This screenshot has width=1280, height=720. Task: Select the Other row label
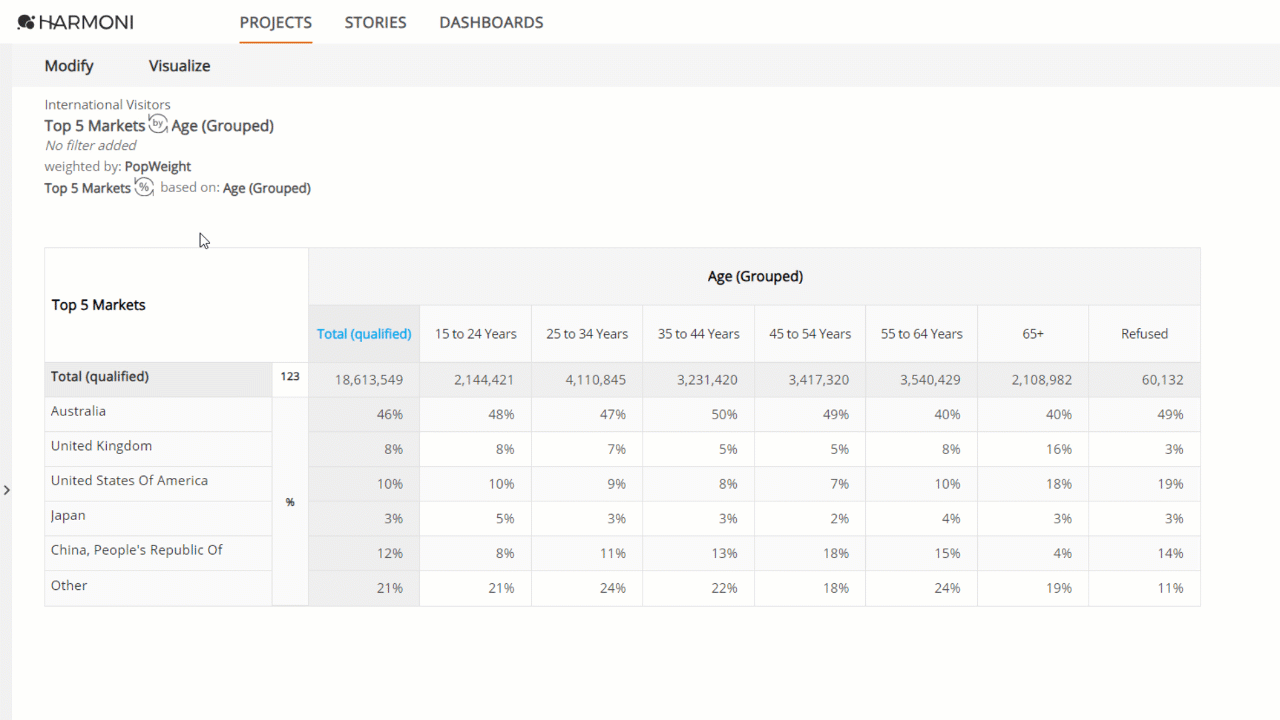click(158, 586)
